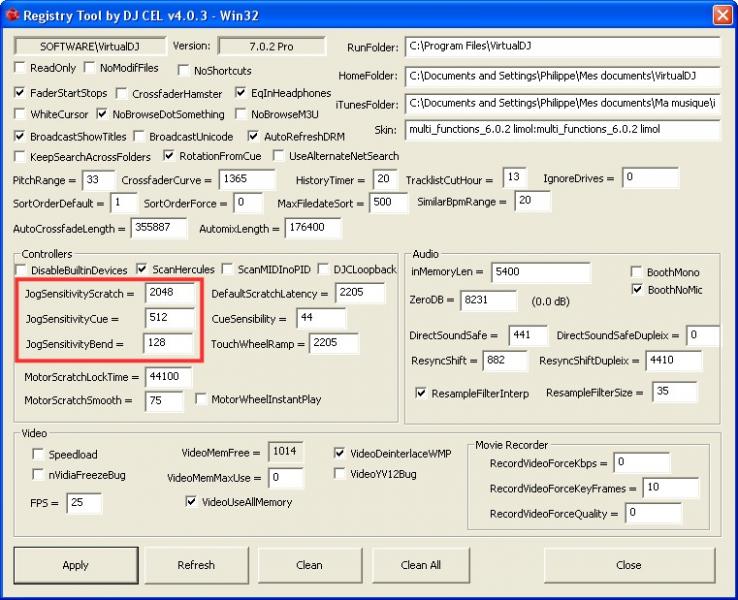Uncheck VideoDeinterlaceWMP option
Viewport: 738px width, 600px height.
(x=340, y=453)
